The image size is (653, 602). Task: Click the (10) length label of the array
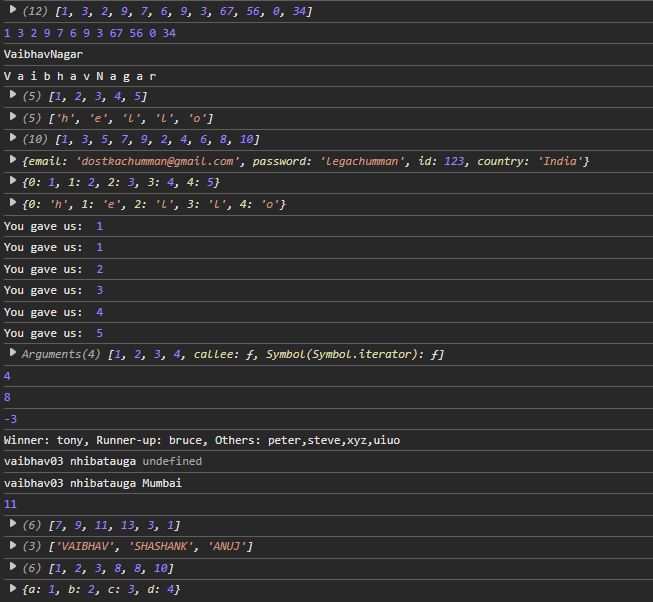point(35,139)
